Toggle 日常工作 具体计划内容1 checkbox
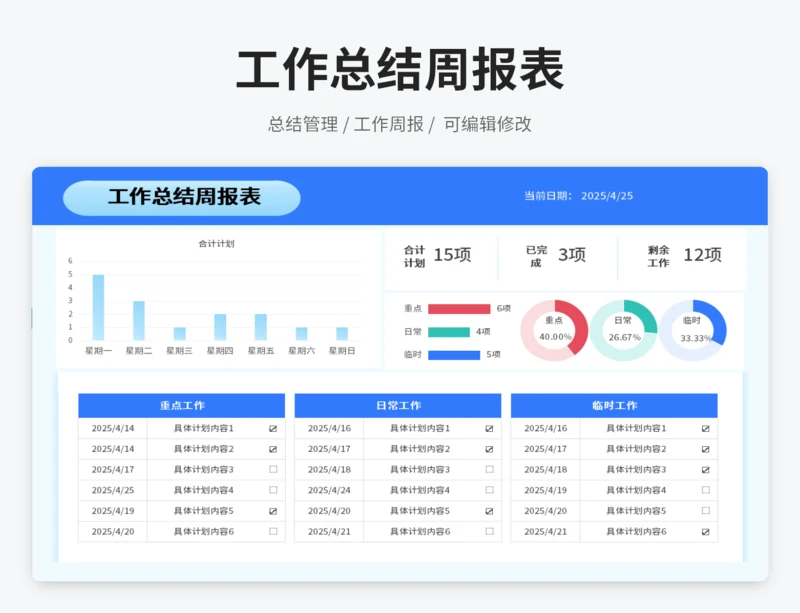Image resolution: width=800 pixels, height=613 pixels. click(489, 429)
